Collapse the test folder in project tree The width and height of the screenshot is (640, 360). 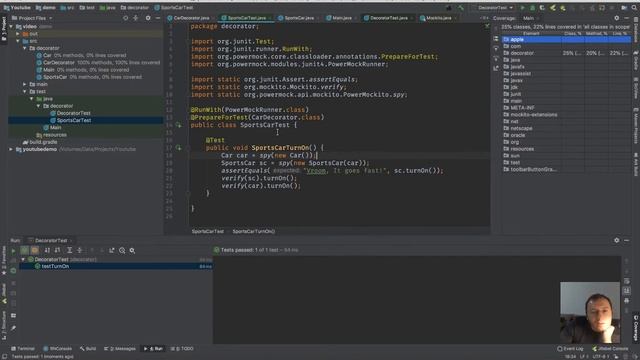coord(24,91)
